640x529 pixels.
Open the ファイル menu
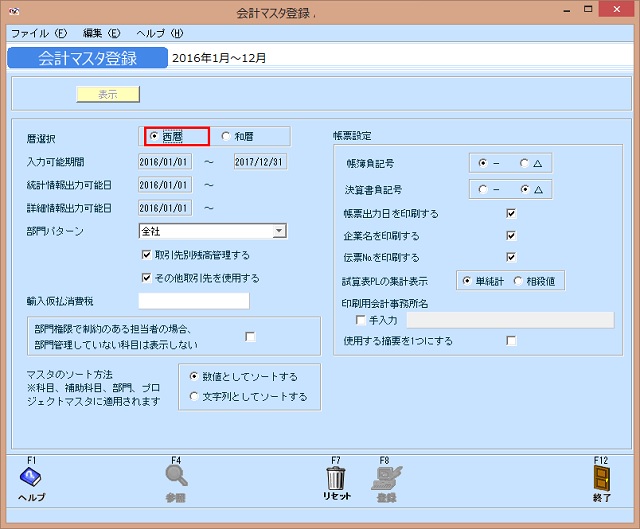point(39,33)
